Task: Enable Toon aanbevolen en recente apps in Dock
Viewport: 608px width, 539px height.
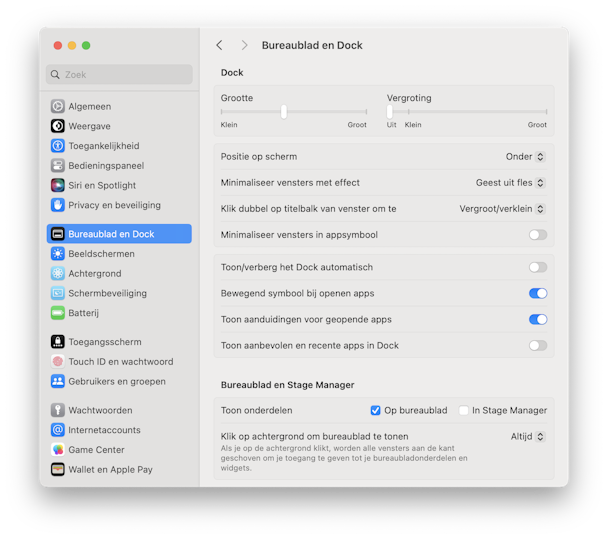Action: (538, 345)
